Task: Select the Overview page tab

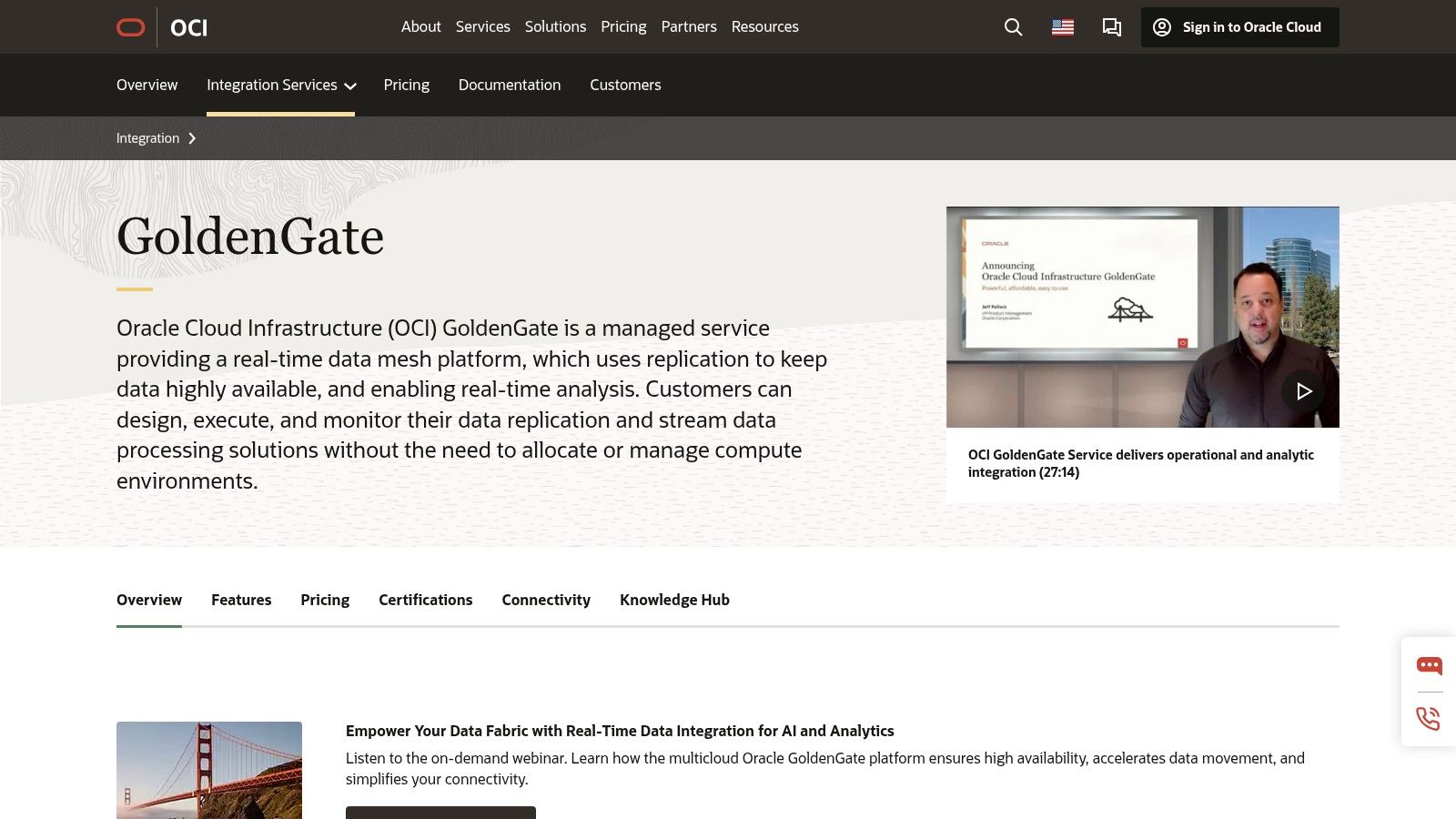Action: pos(149,600)
